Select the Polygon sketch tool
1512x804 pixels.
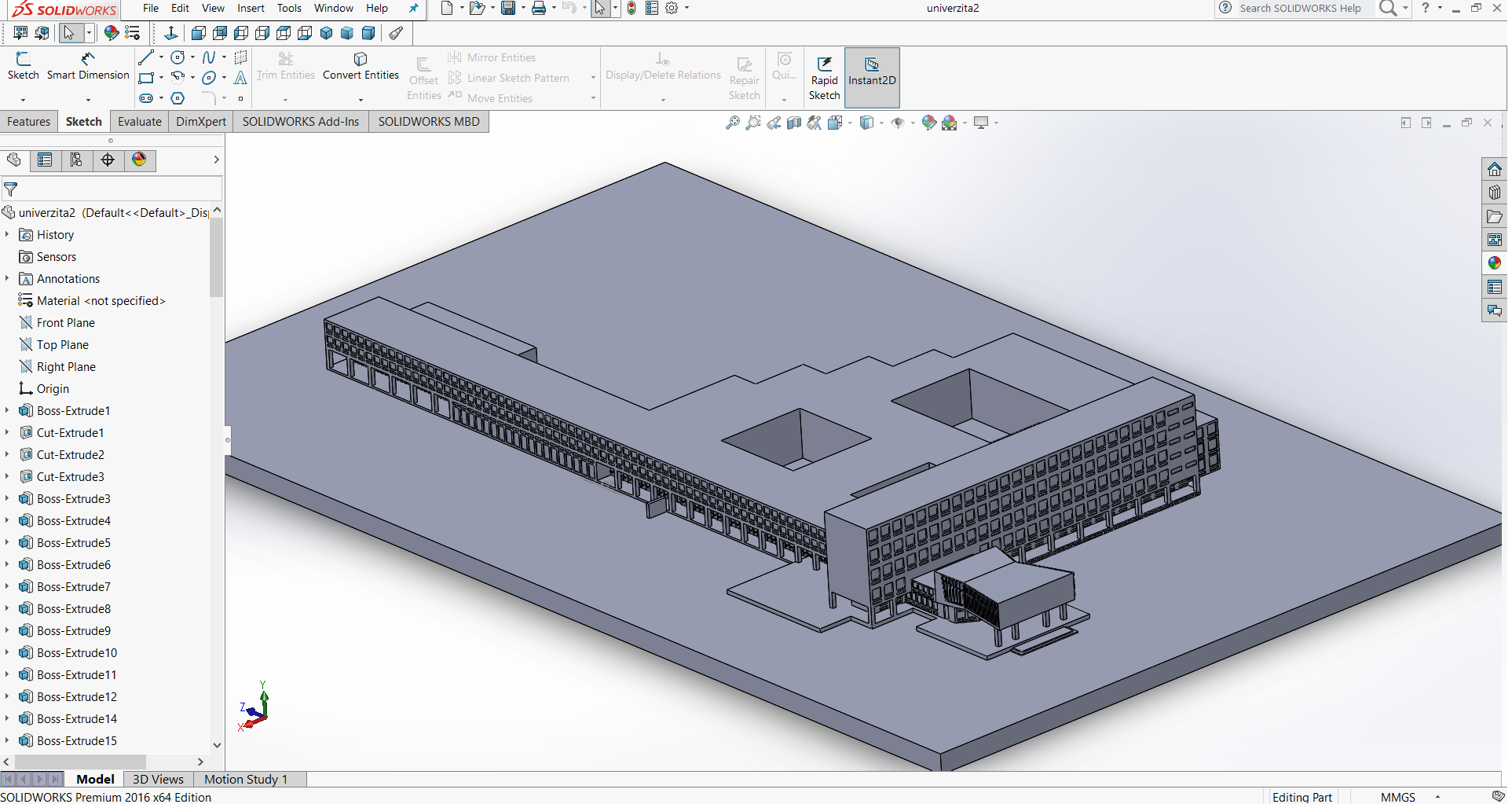(x=178, y=98)
